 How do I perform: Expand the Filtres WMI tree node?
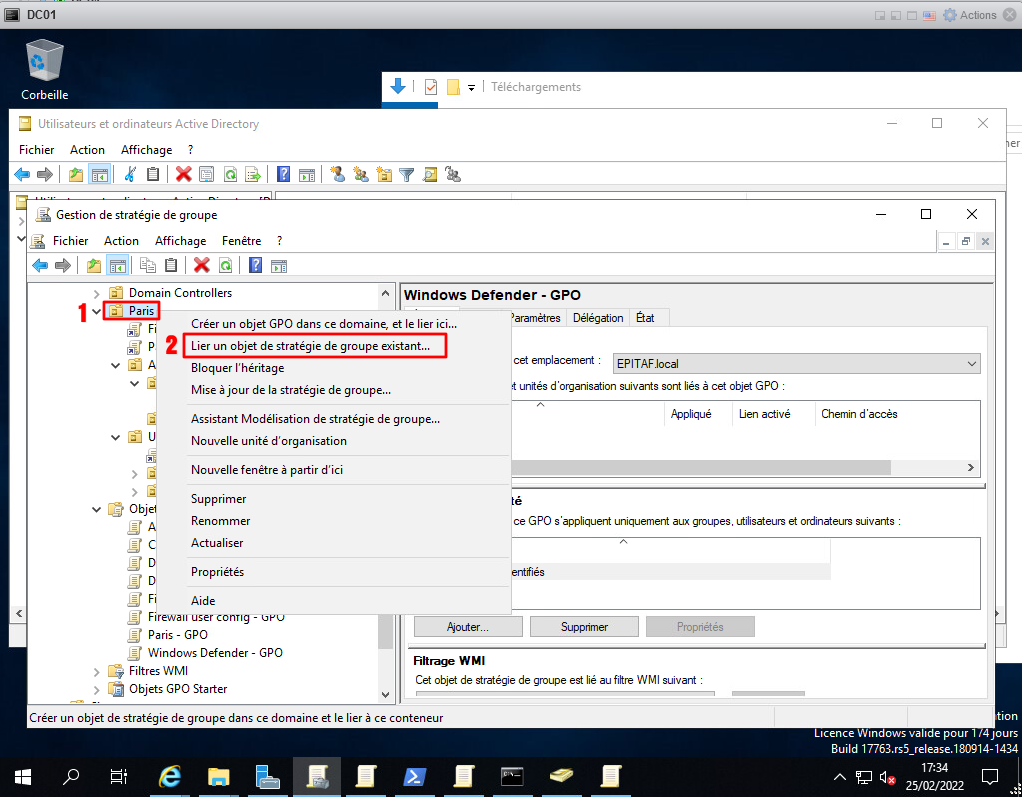(x=97, y=671)
